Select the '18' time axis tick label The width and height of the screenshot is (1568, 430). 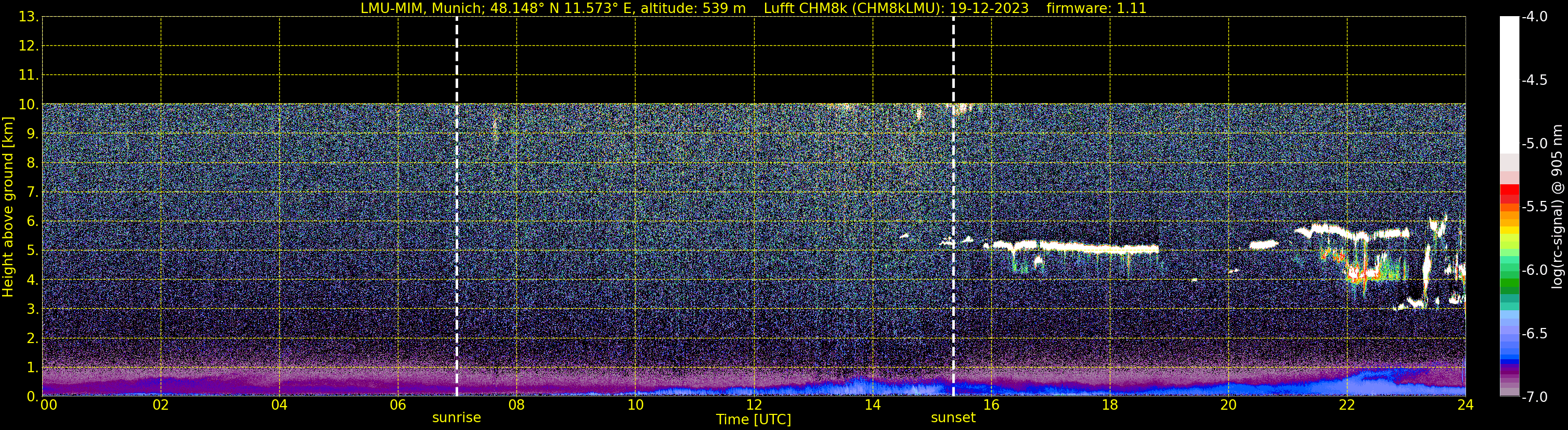click(1110, 405)
